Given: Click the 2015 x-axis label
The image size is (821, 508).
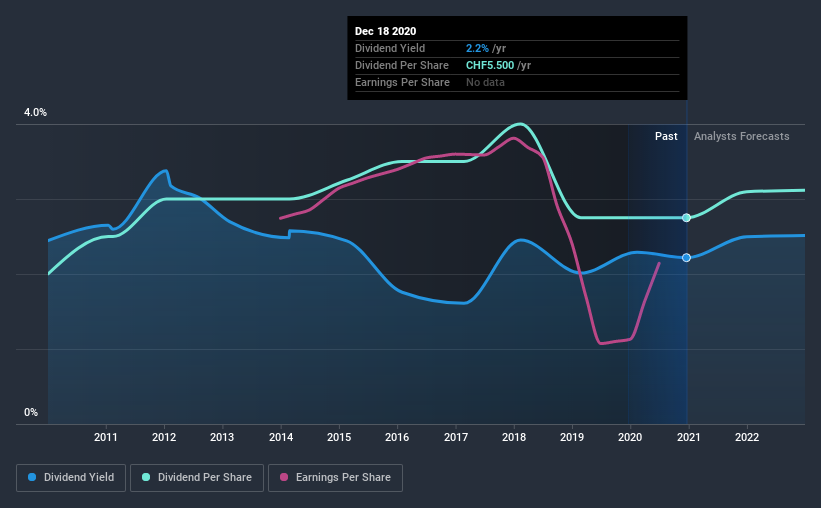Looking at the screenshot, I should (339, 437).
